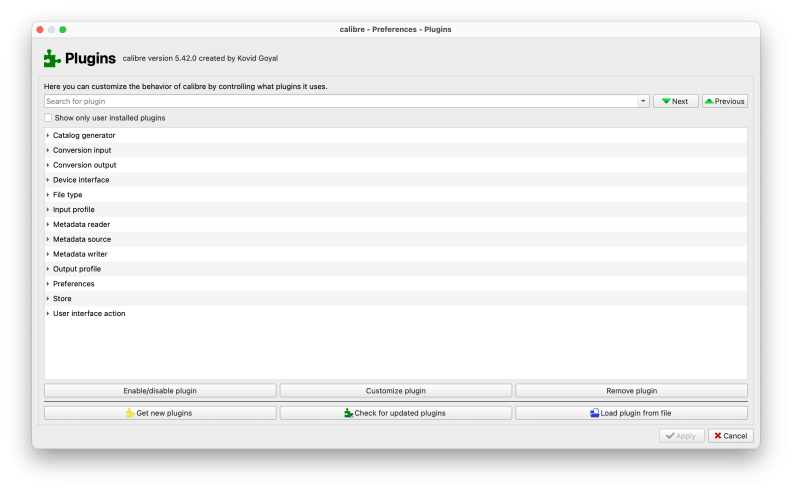The image size is (792, 491).
Task: Click the green up arrow on Previous
Action: tap(709, 101)
